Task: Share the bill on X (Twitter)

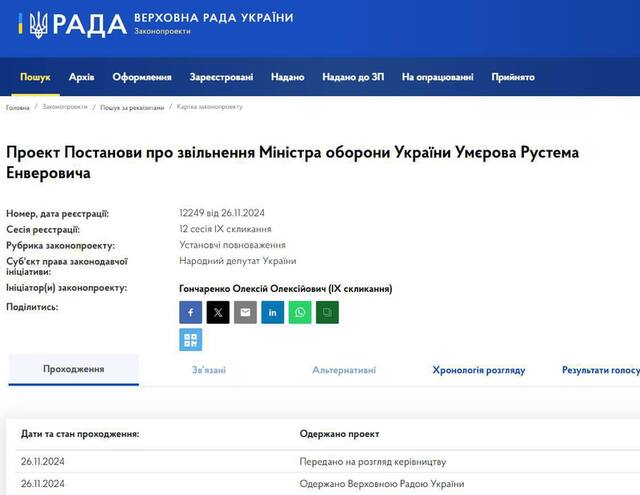Action: click(218, 313)
